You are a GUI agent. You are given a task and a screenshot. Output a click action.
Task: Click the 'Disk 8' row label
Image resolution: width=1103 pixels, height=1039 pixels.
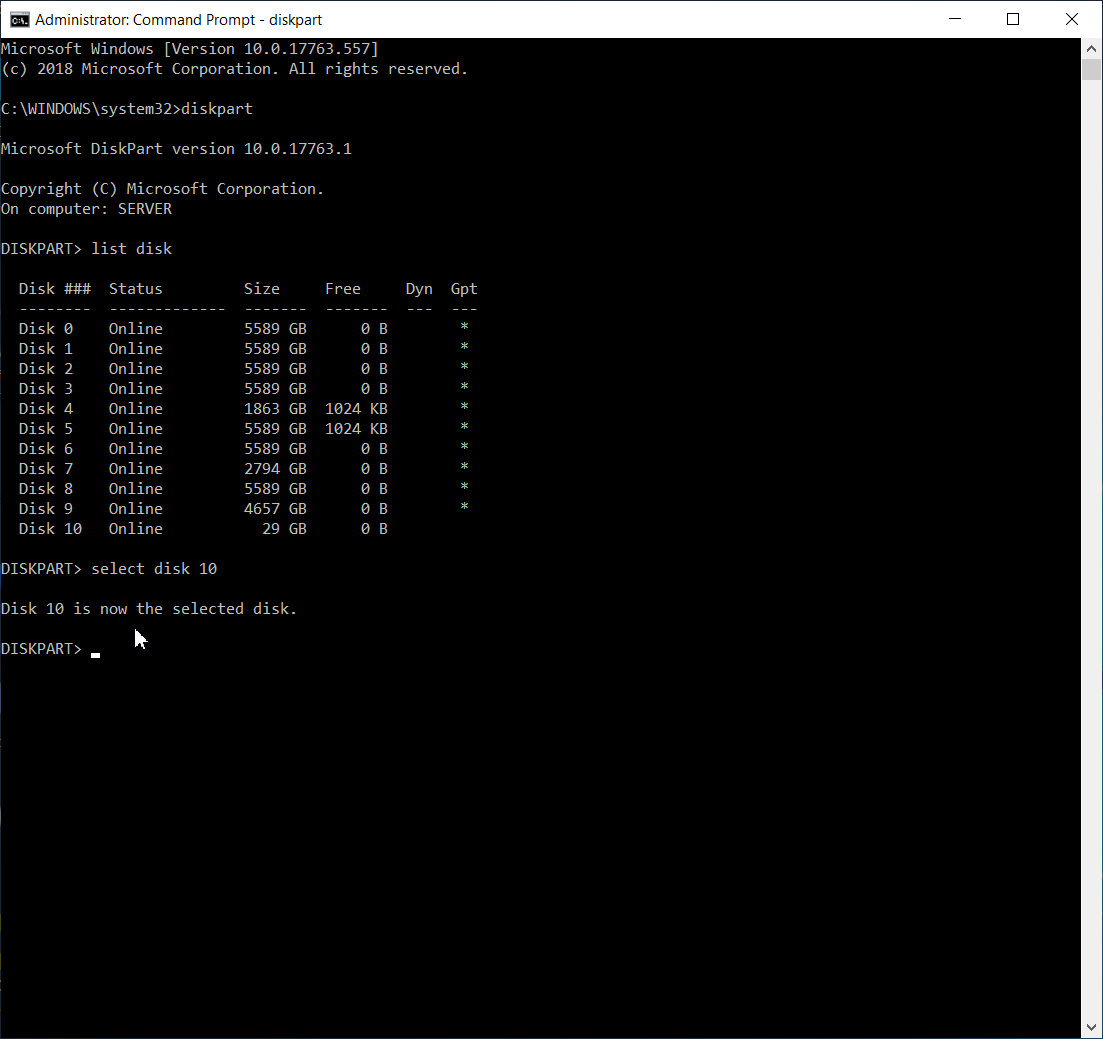point(46,489)
